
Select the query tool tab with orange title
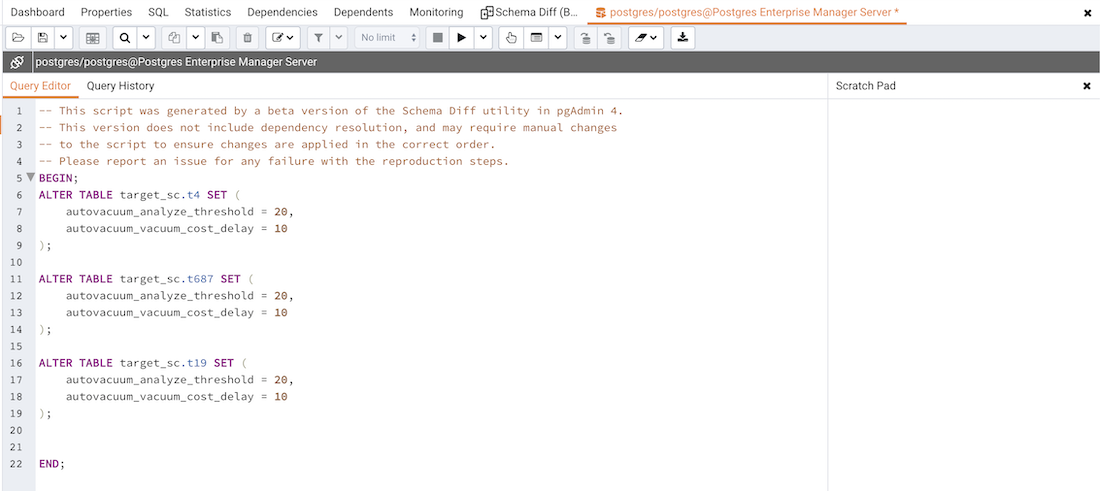pyautogui.click(x=747, y=12)
